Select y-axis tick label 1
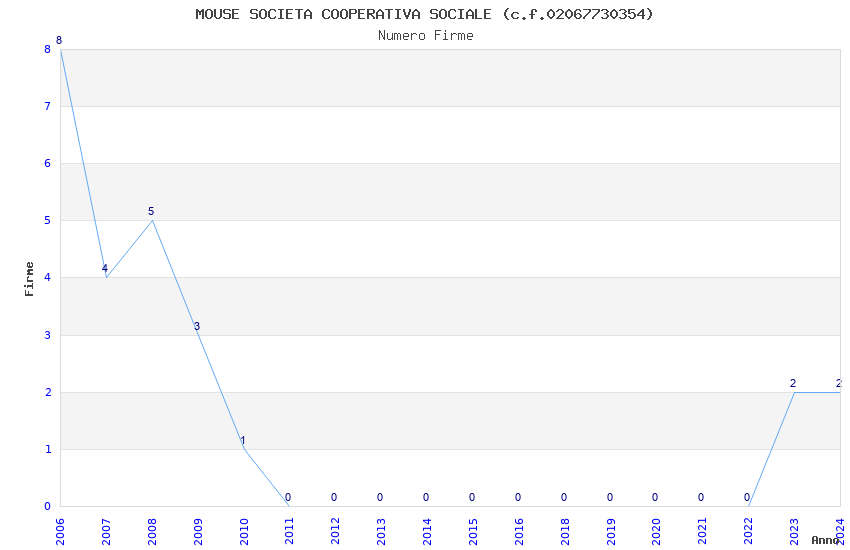Screen dimensions: 850x550 tap(48, 449)
